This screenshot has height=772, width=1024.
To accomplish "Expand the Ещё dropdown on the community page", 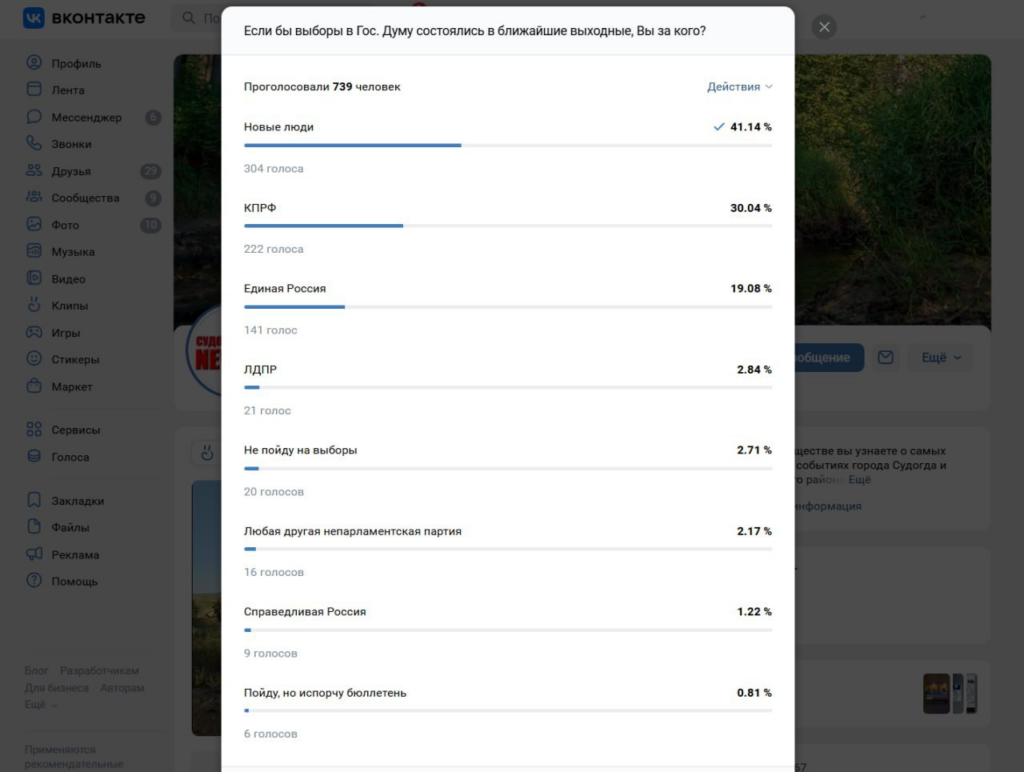I will (940, 357).
